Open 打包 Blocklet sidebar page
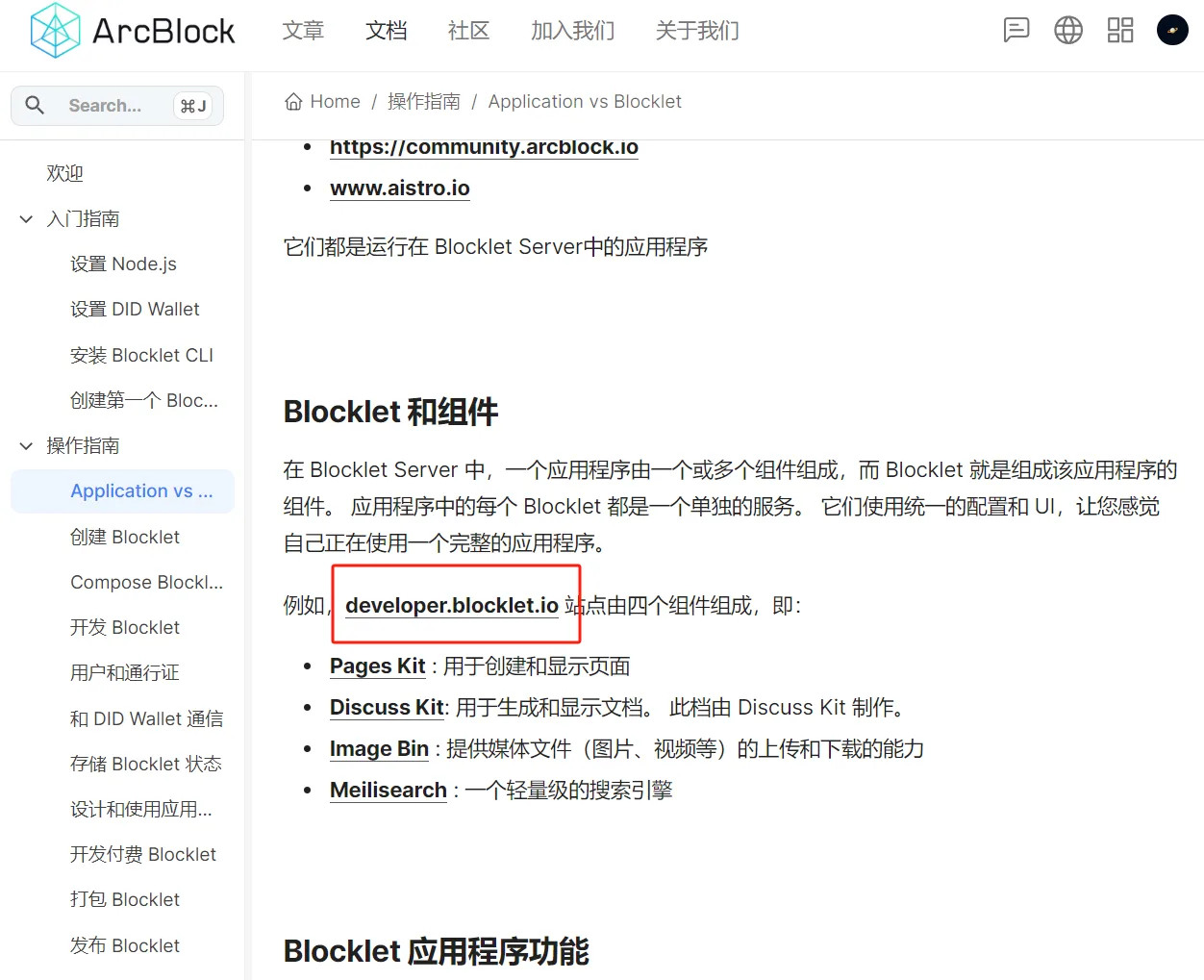This screenshot has width=1204, height=980. (125, 900)
